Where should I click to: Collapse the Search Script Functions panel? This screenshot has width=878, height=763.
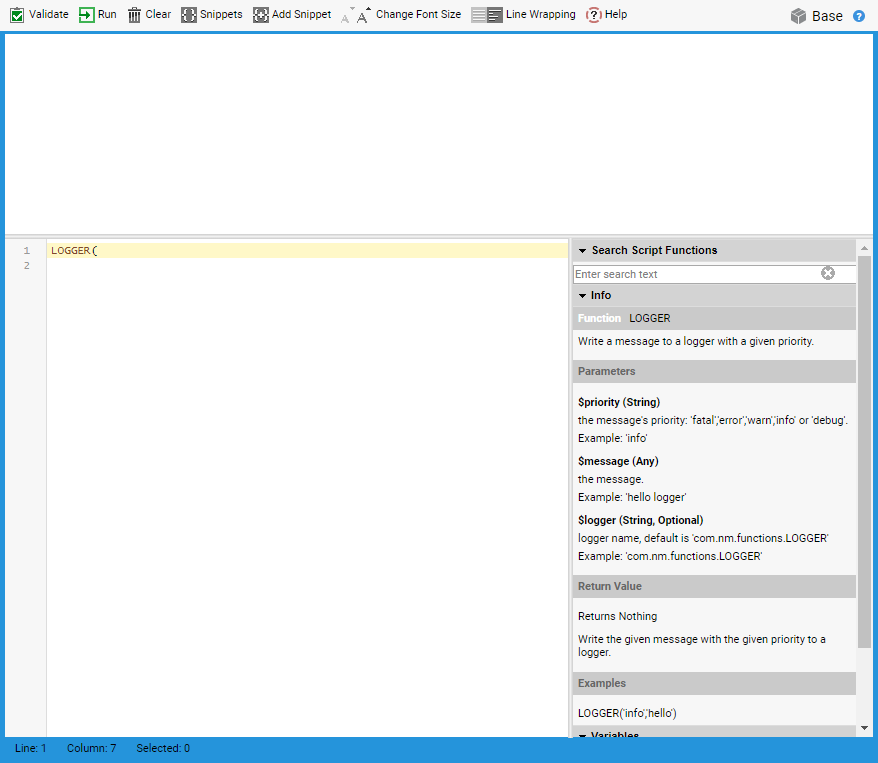pyautogui.click(x=581, y=250)
